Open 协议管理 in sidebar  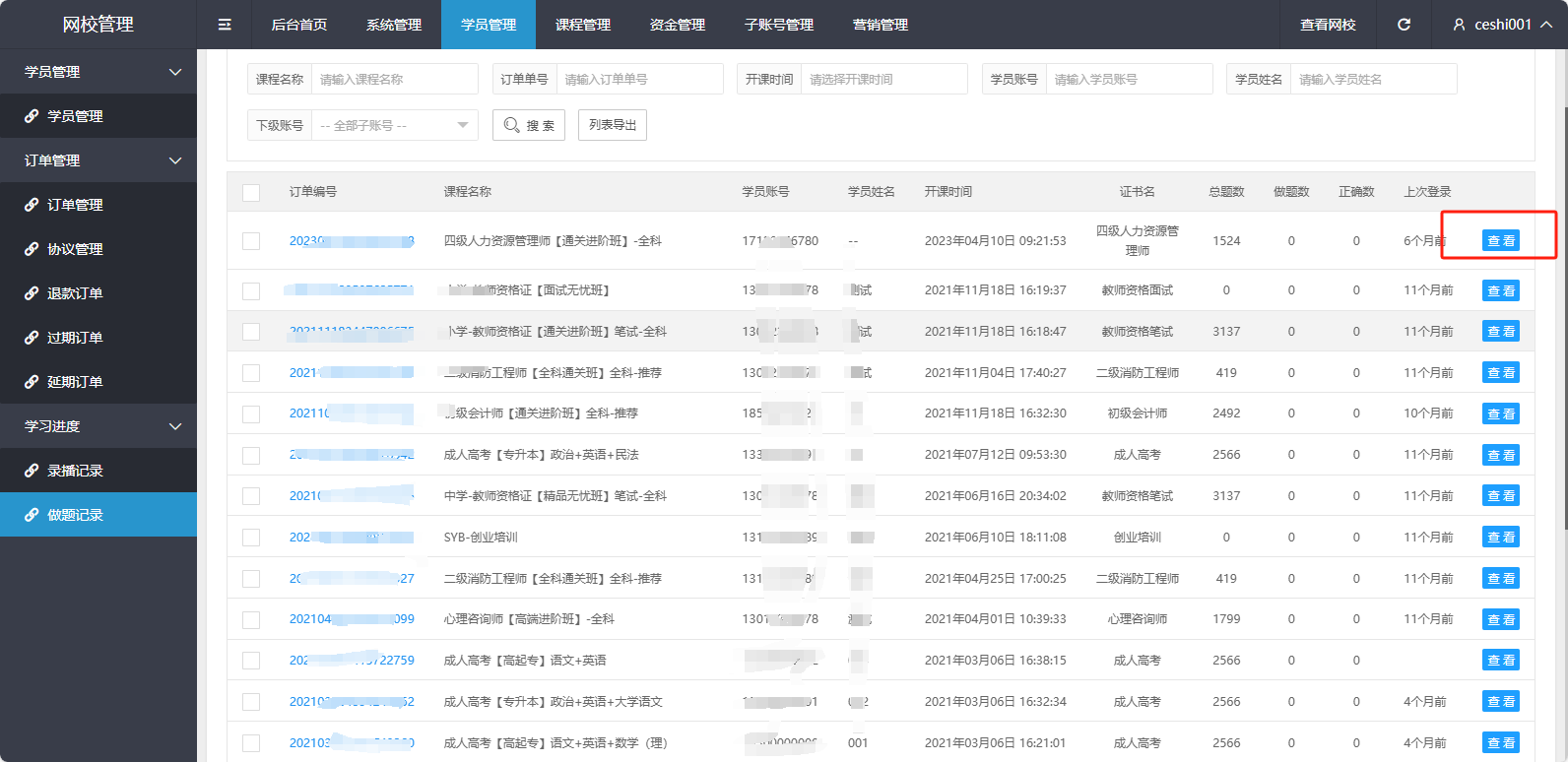click(x=98, y=249)
